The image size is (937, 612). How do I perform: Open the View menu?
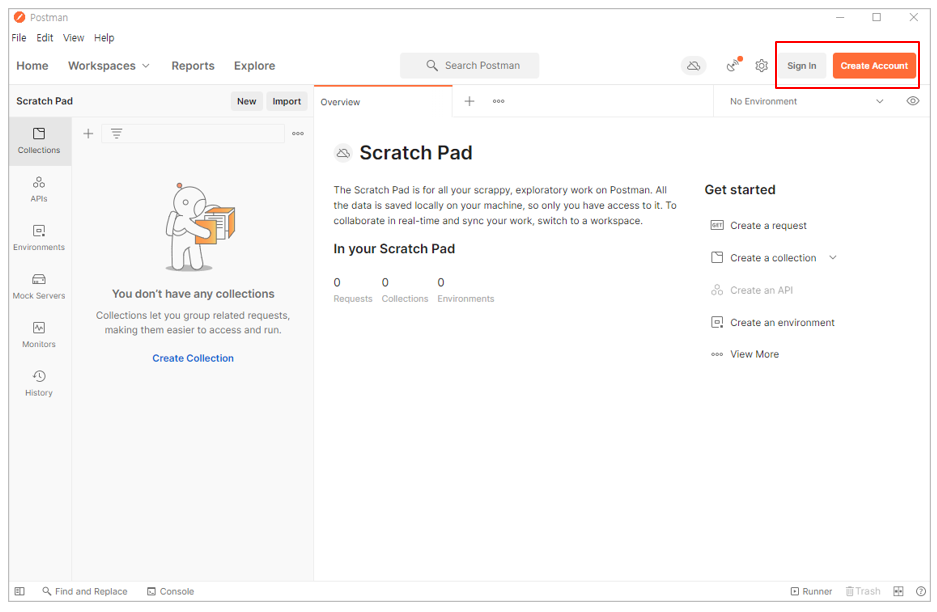74,38
